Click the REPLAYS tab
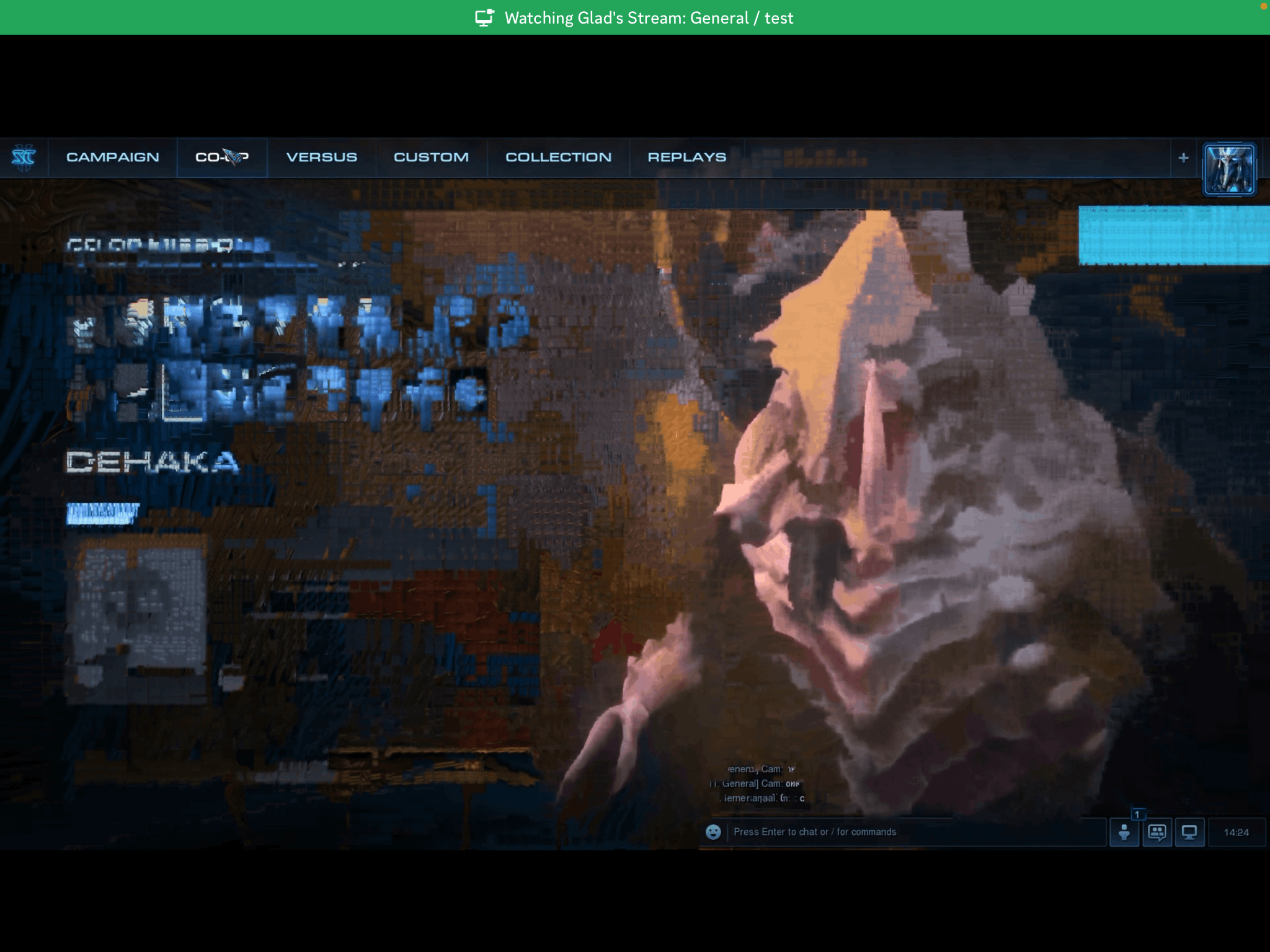The image size is (1270, 952). click(x=688, y=157)
